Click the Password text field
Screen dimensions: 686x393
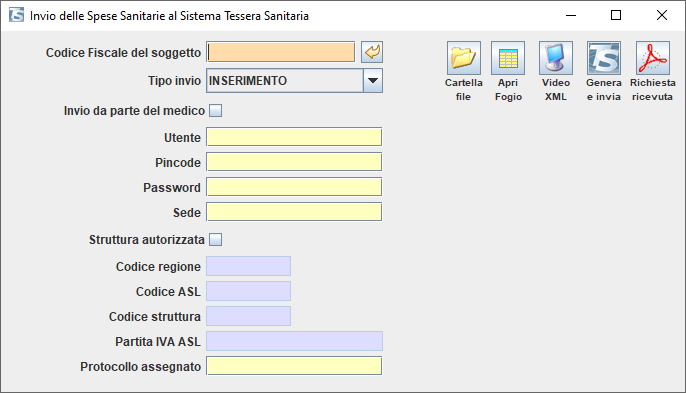[x=294, y=187]
